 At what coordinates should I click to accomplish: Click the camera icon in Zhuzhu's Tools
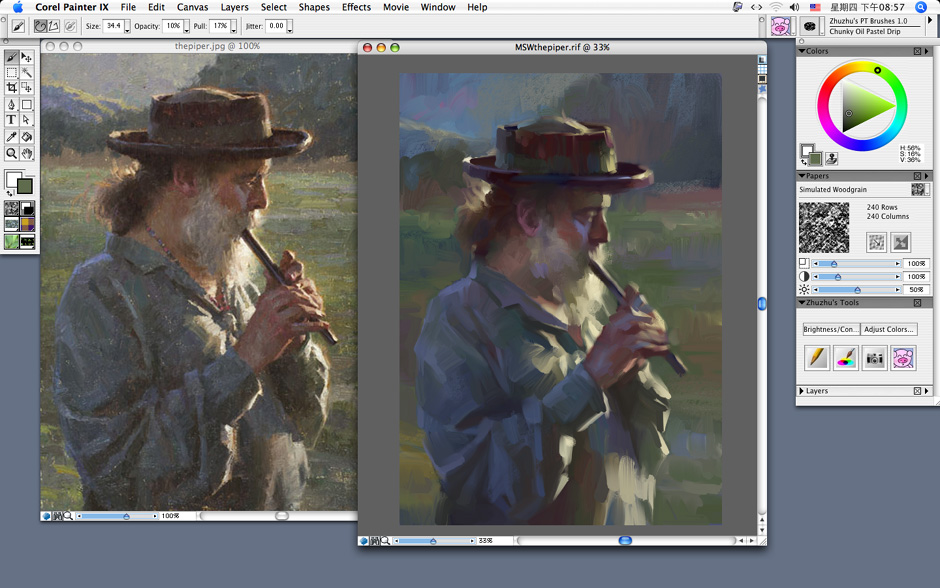(875, 358)
